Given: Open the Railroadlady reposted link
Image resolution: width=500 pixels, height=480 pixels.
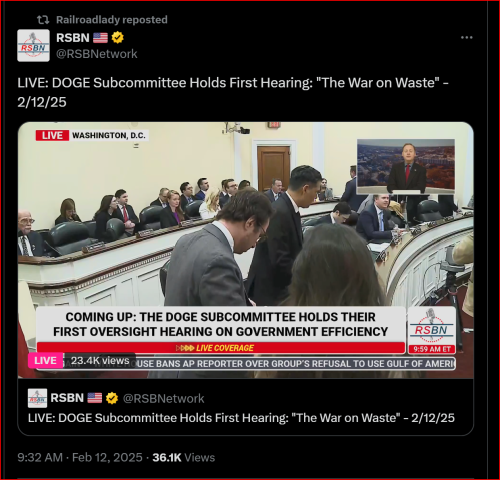Looking at the screenshot, I should [x=112, y=20].
